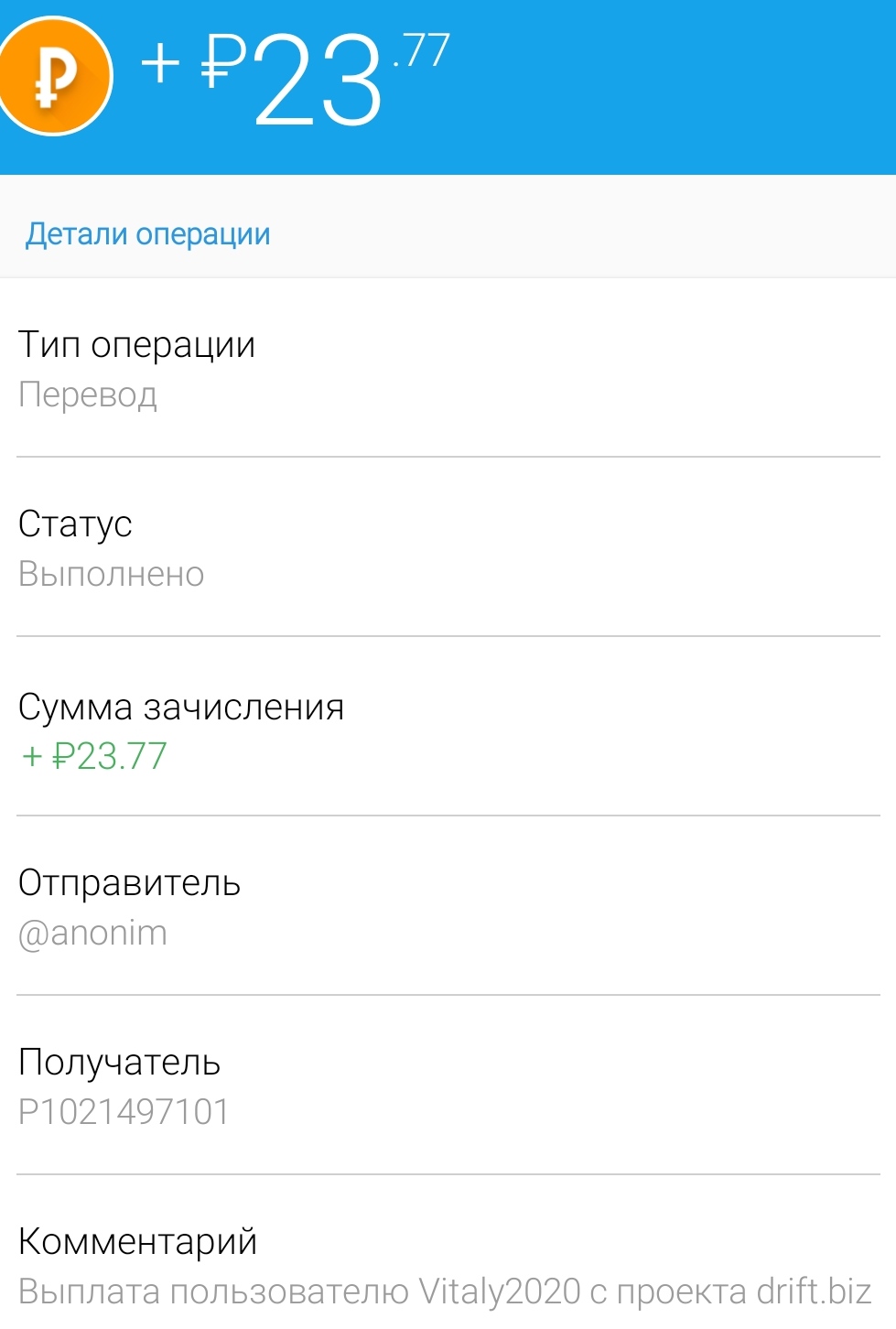The image size is (896, 1329).
Task: Tap the Статус row label
Action: pos(75,524)
